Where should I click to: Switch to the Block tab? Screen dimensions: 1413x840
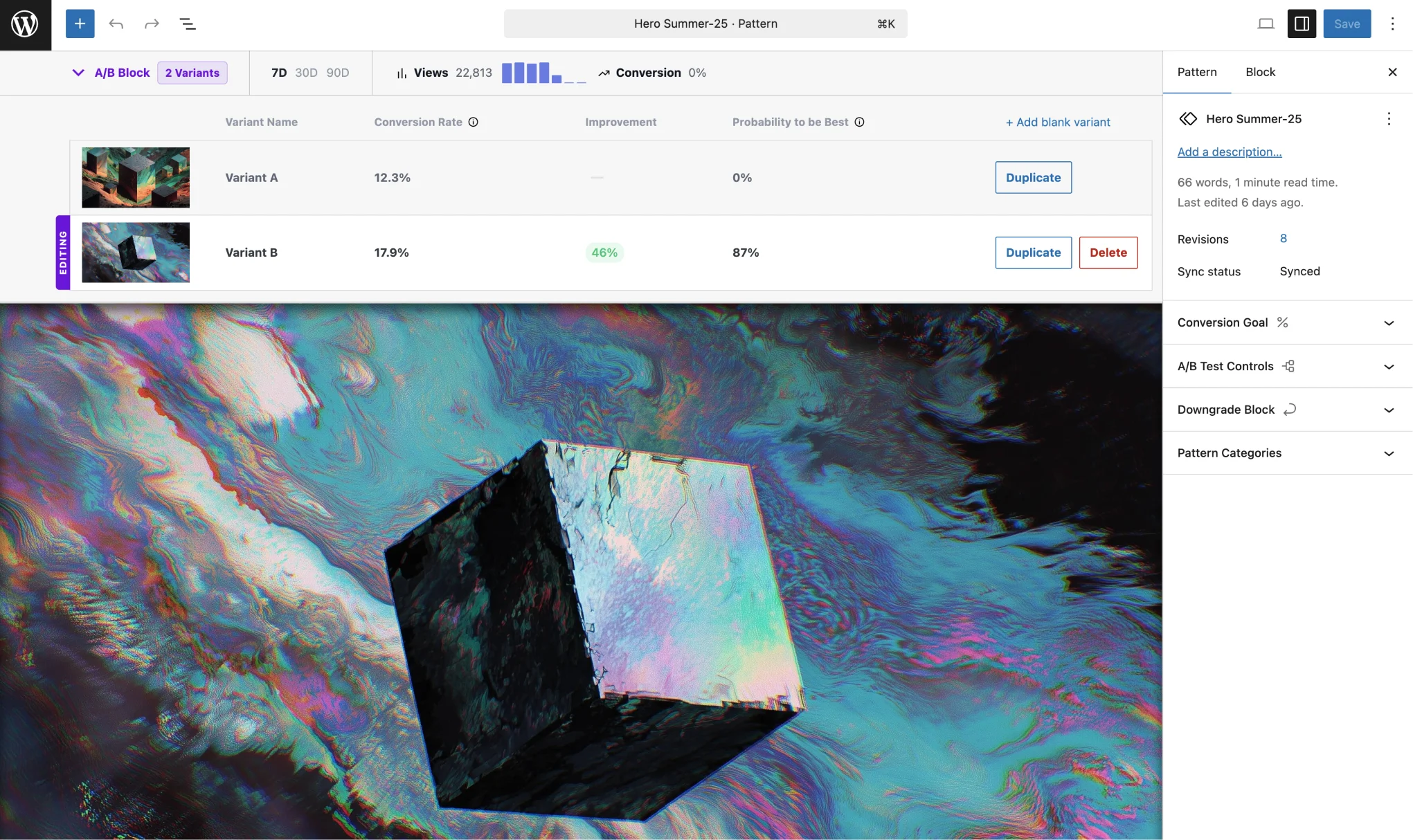click(1260, 72)
